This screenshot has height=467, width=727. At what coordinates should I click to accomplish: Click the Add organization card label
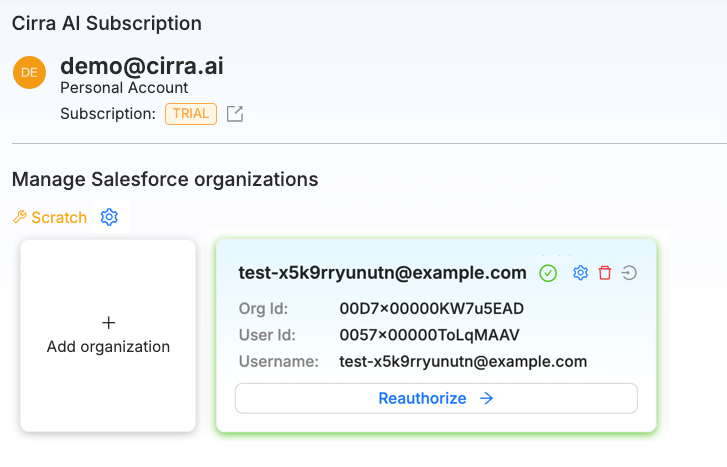pos(108,347)
